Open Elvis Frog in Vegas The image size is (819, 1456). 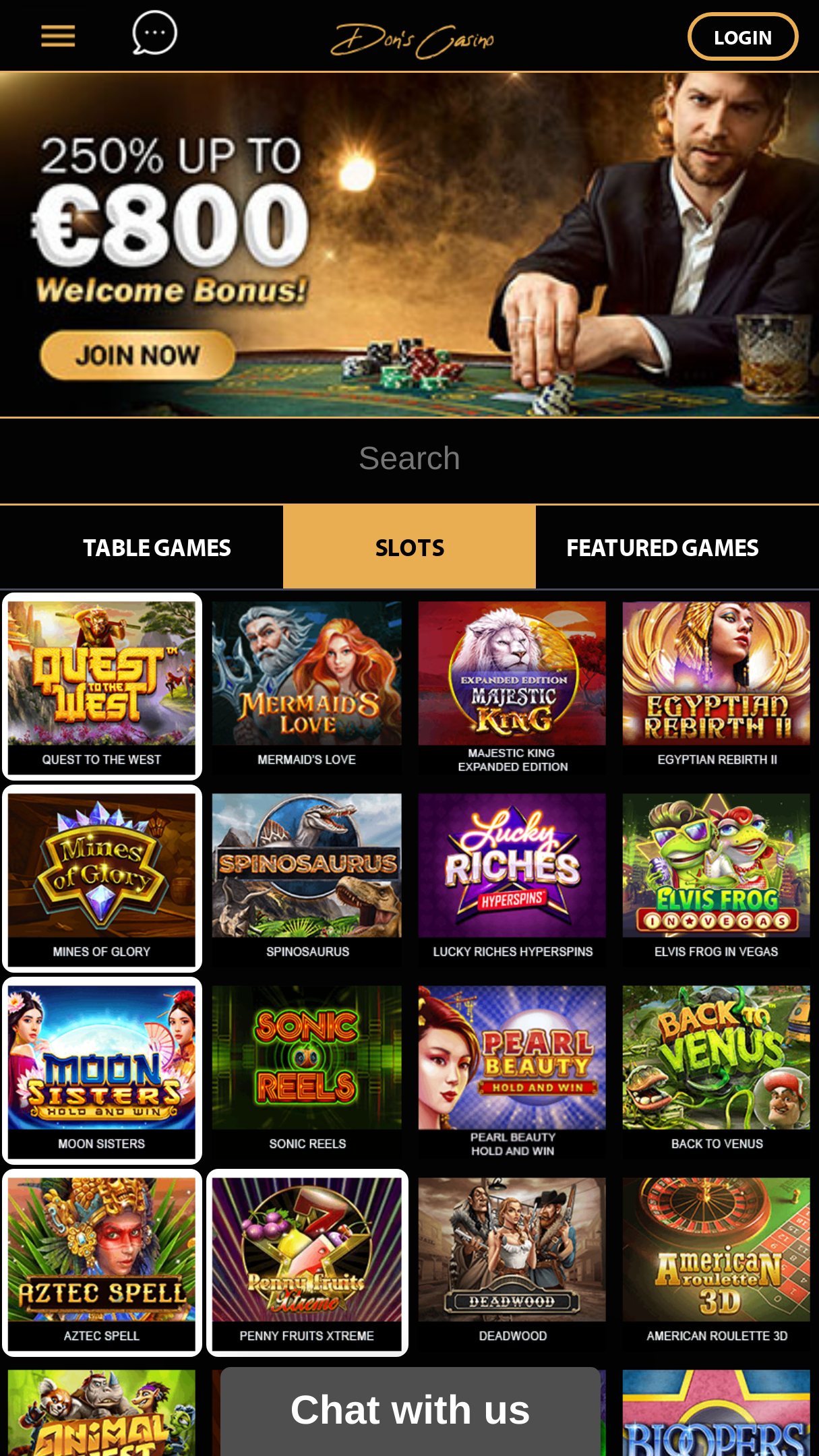click(x=717, y=879)
